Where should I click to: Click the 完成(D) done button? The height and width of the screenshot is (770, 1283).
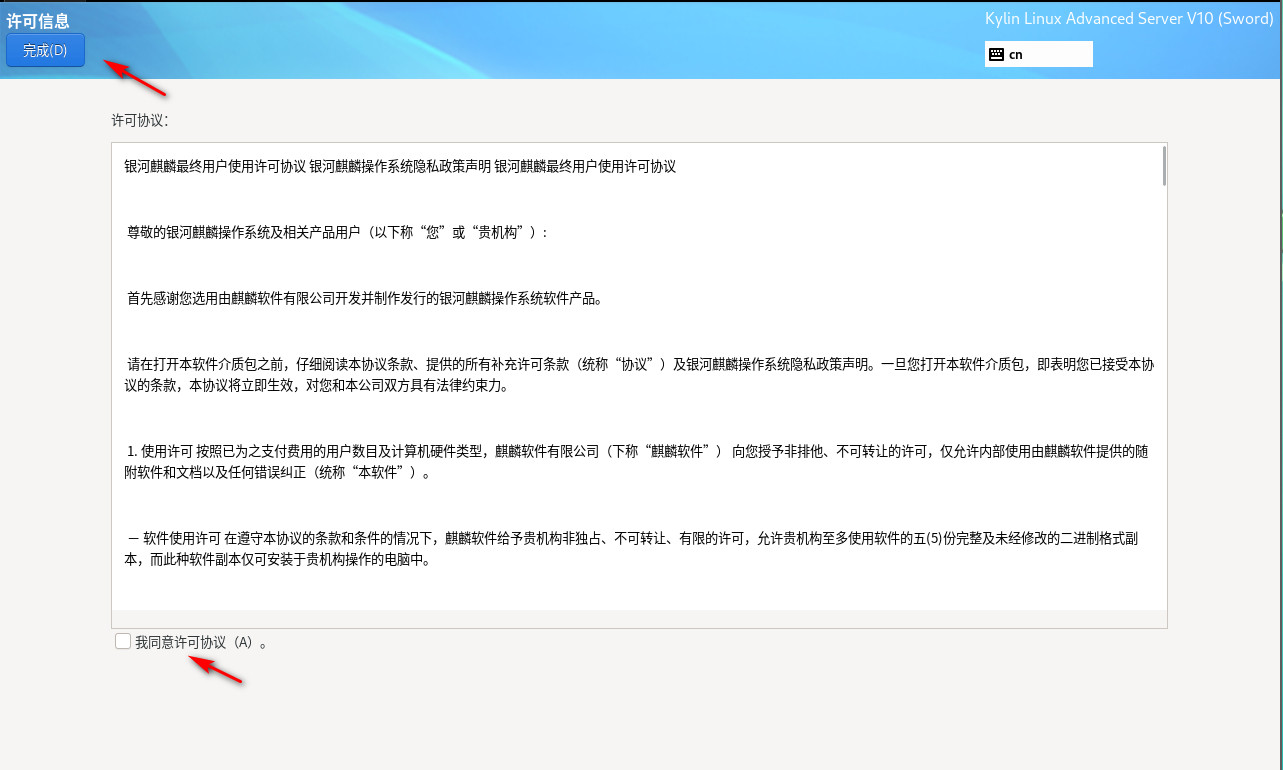tap(45, 51)
